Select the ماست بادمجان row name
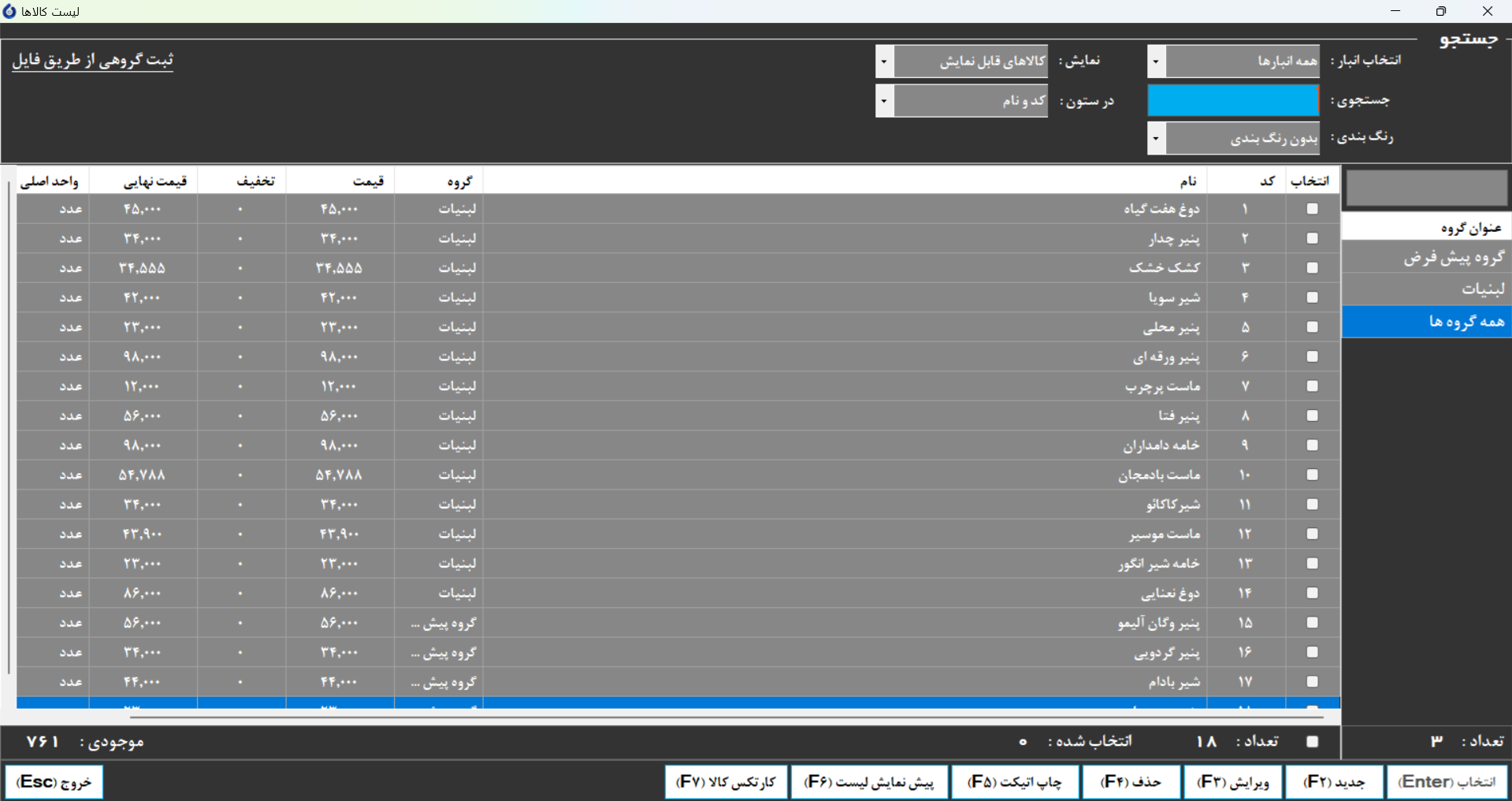 click(x=1159, y=475)
